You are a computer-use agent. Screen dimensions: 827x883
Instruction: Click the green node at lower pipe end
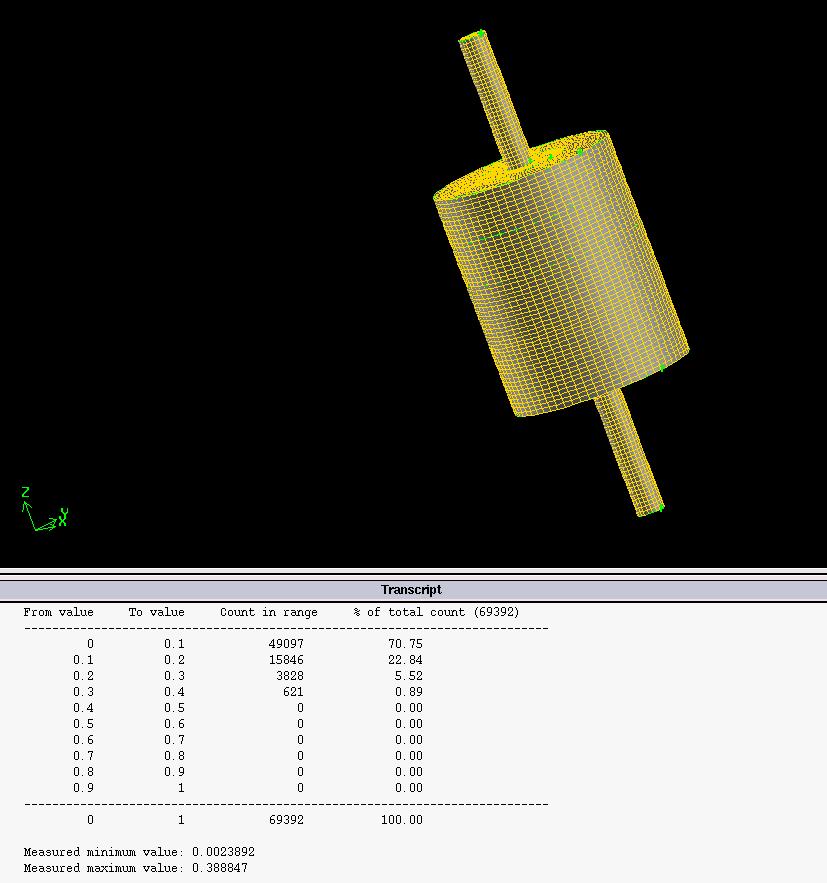[660, 507]
